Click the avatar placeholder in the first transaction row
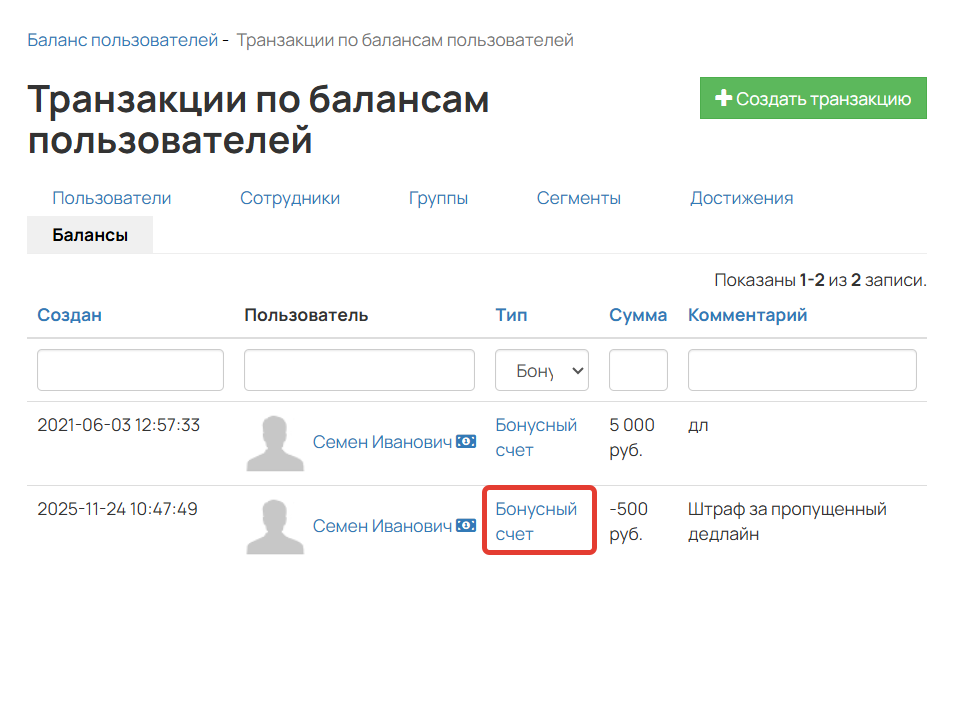Screen dimensions: 980x720 [x=273, y=441]
